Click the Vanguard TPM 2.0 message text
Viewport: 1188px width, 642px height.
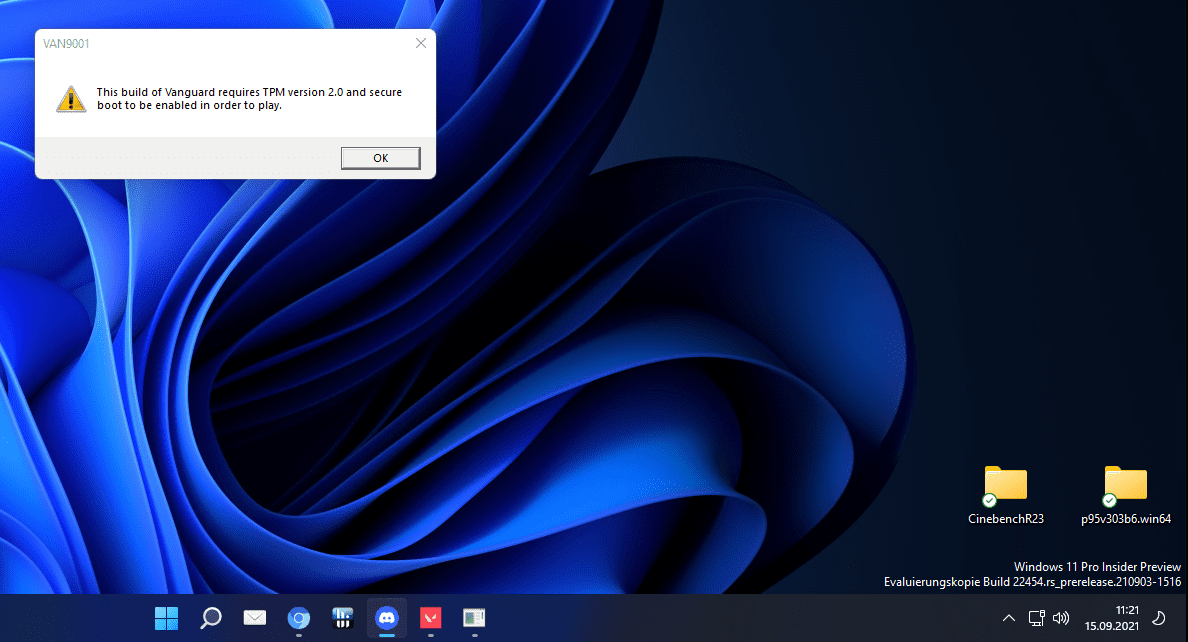pos(249,99)
